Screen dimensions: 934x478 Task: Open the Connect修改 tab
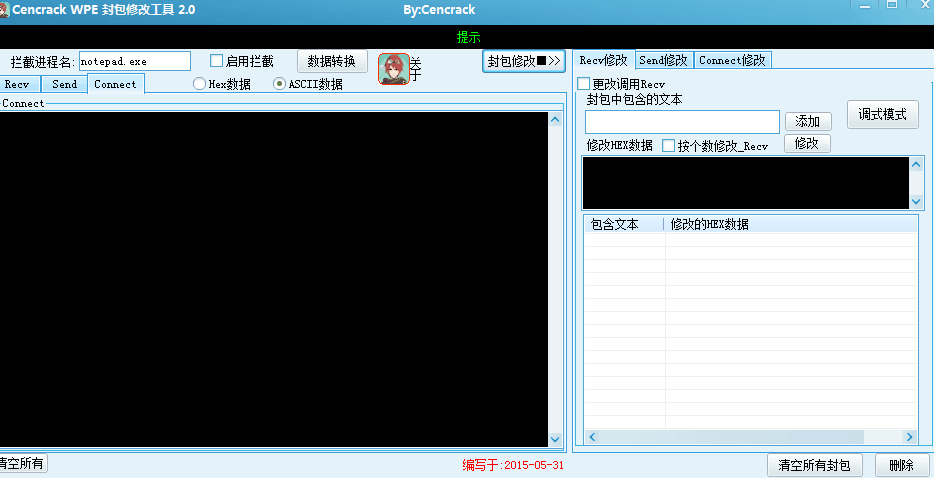coord(732,60)
